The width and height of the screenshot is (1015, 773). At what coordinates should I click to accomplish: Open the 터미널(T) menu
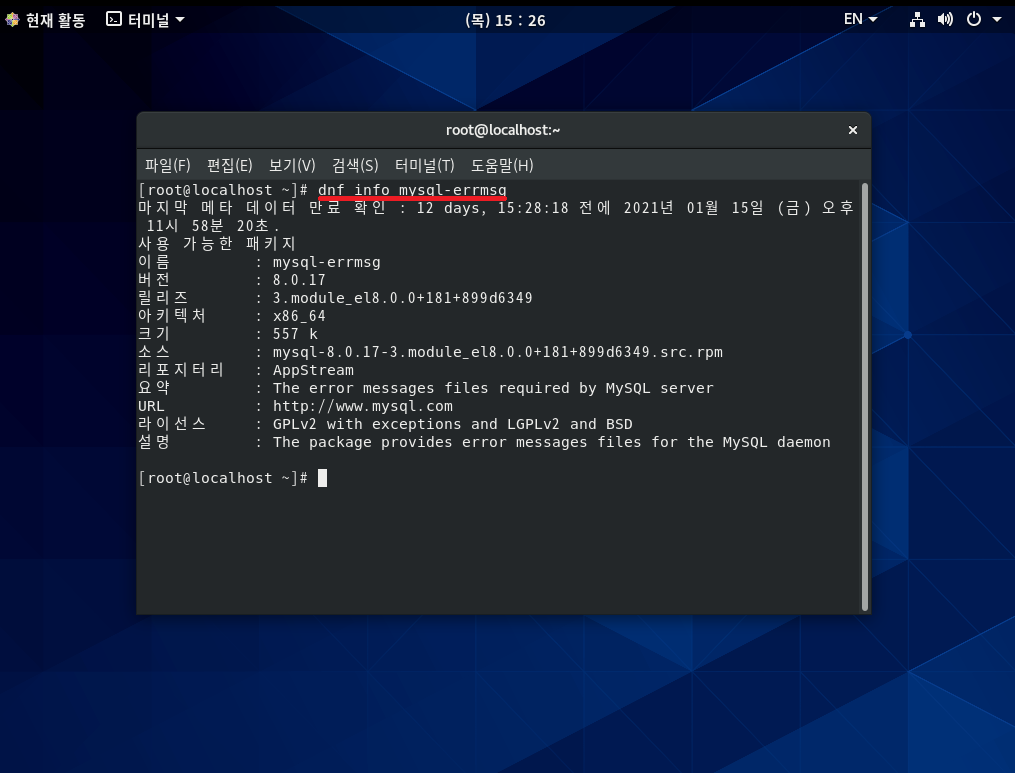(x=425, y=165)
